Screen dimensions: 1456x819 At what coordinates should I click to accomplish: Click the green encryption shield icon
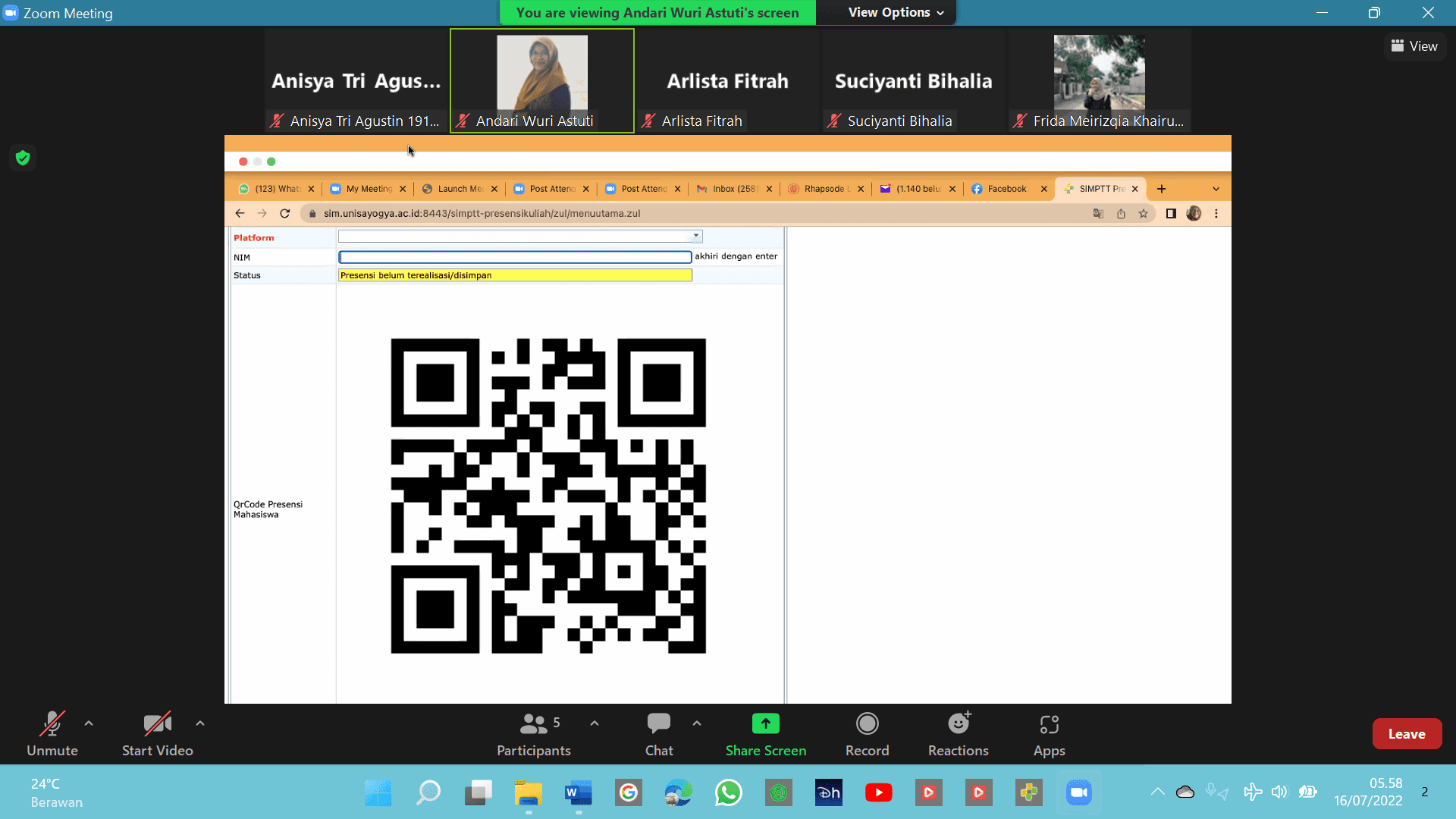[23, 158]
